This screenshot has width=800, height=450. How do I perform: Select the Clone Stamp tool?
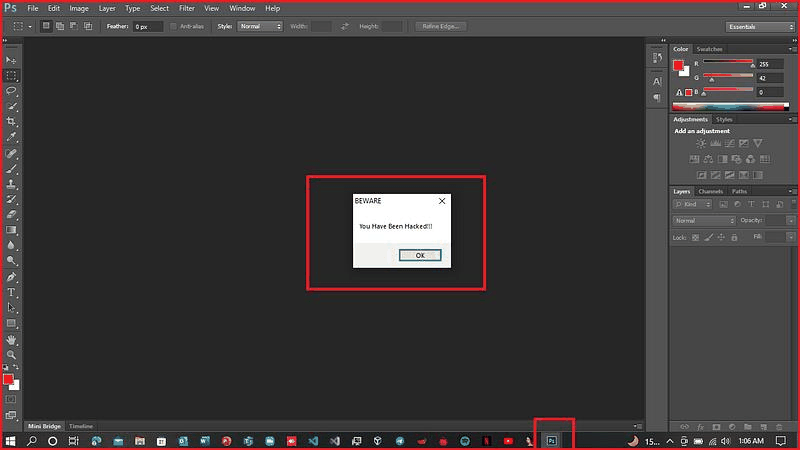pos(11,184)
